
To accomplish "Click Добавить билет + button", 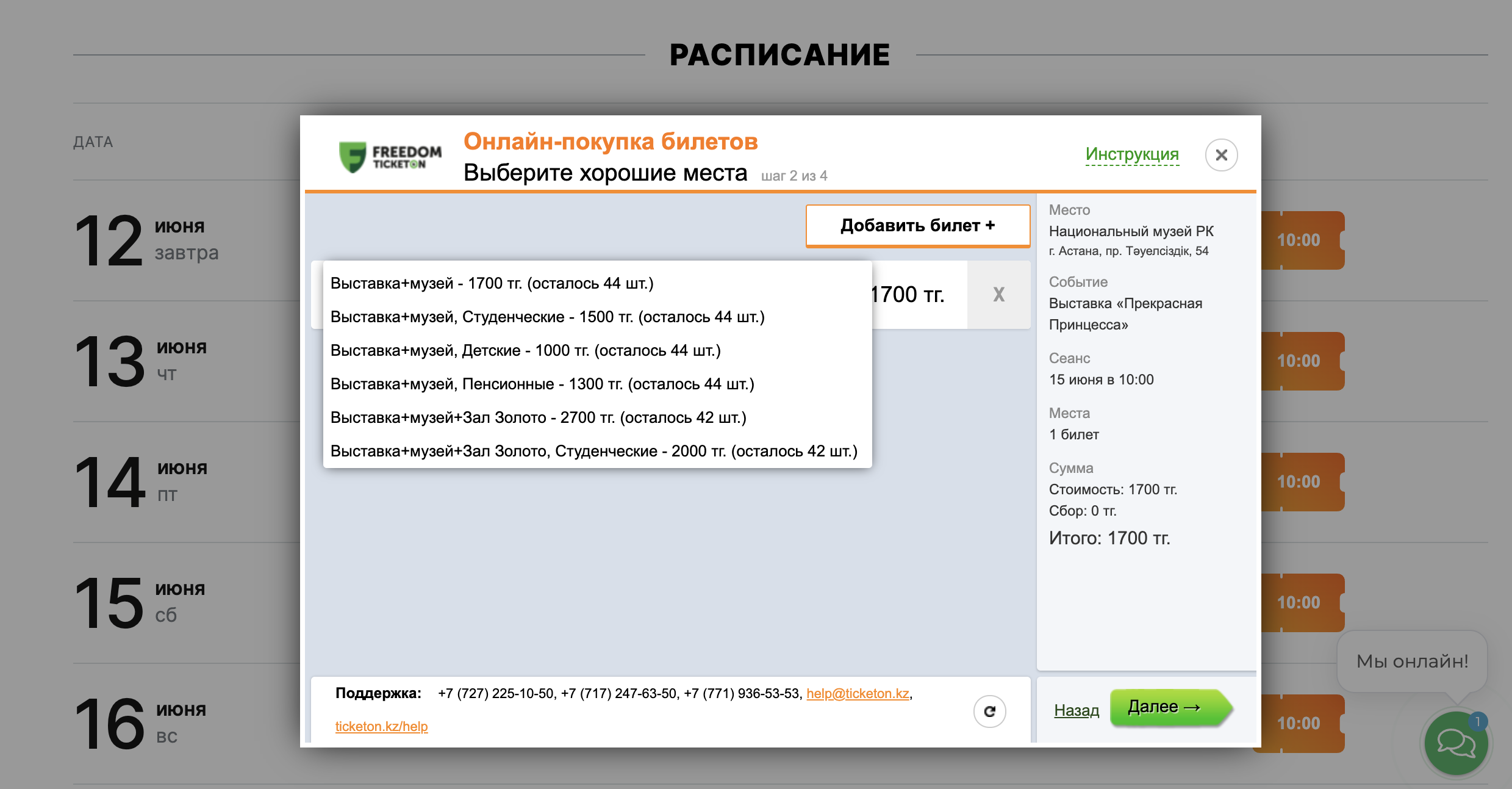I will click(917, 226).
